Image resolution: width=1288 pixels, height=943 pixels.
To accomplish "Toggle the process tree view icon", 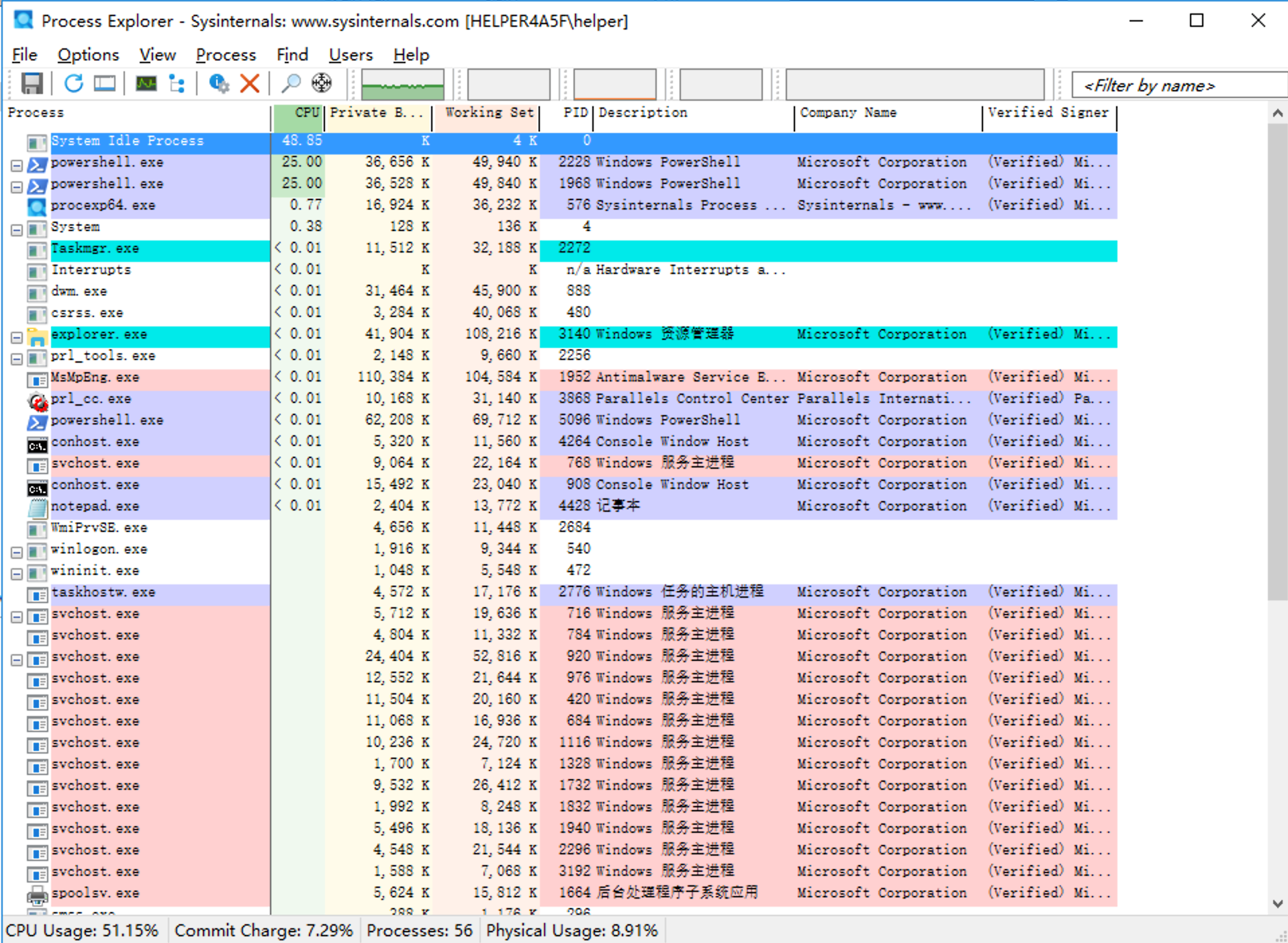I will point(177,84).
